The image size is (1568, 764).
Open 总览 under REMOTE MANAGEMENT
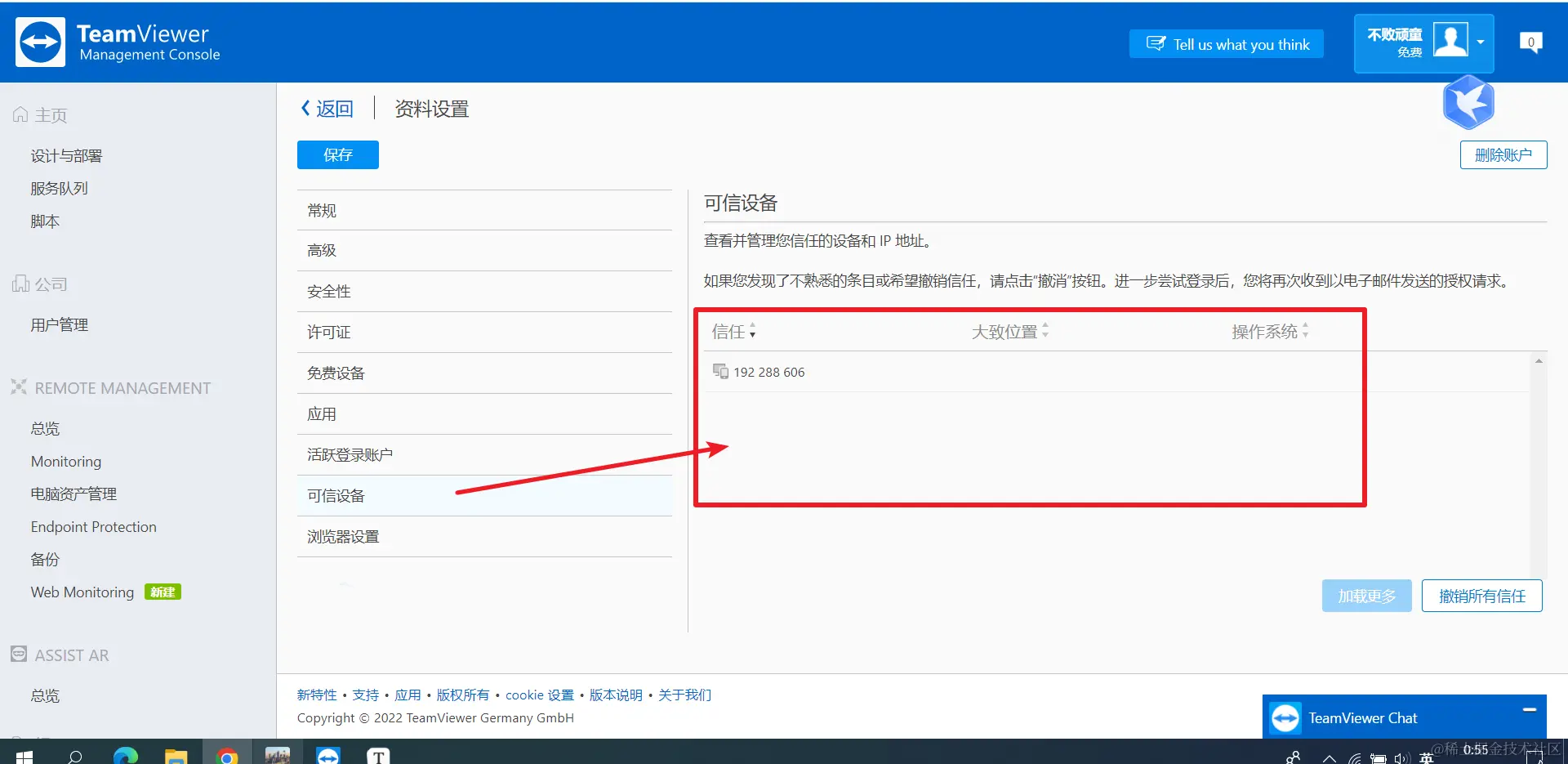coord(45,428)
